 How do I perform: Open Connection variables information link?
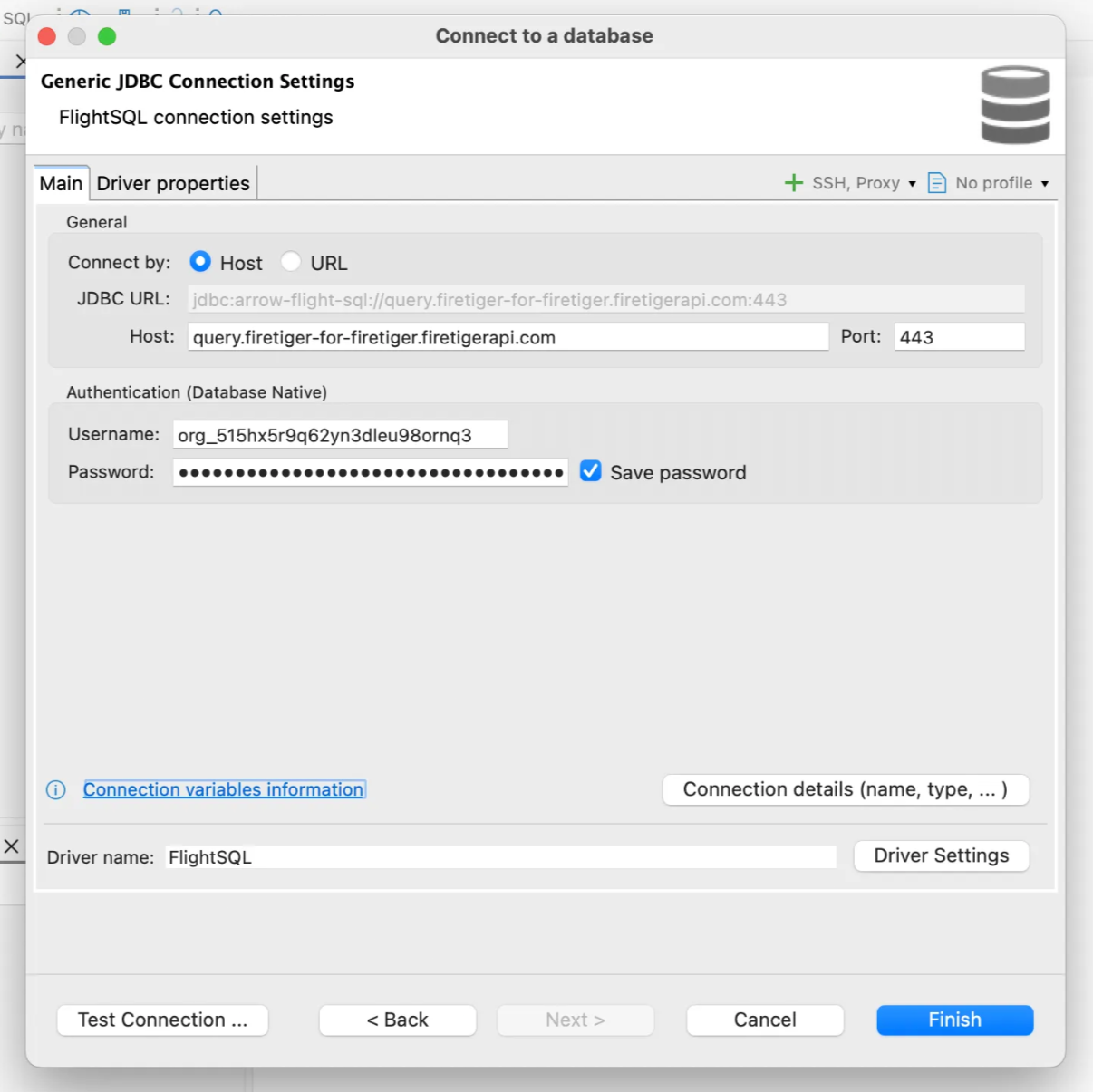(x=223, y=789)
